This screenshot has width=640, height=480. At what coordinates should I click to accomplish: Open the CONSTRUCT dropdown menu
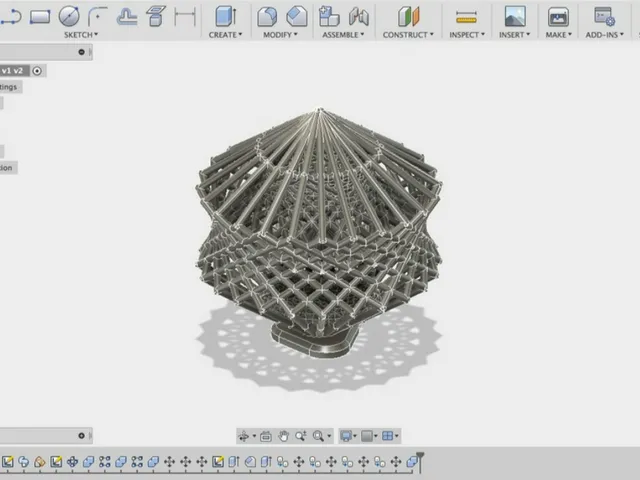pyautogui.click(x=408, y=35)
